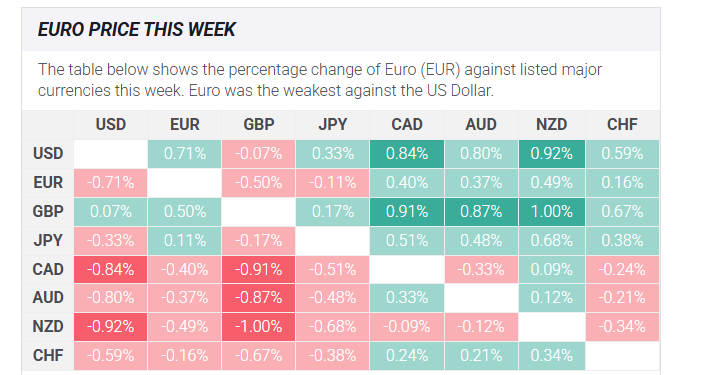Click the -0.84% cell in CAD row

coord(110,269)
